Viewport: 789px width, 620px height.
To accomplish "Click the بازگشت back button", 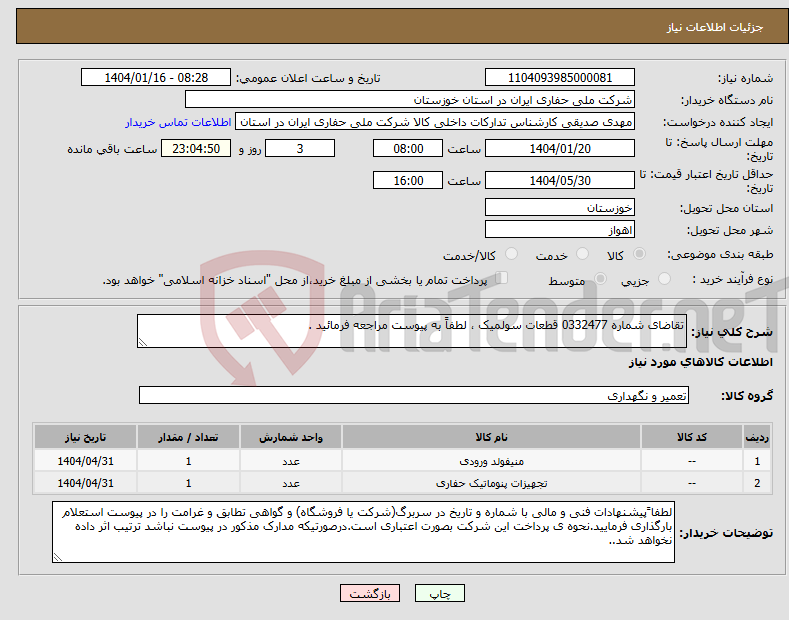I will [x=370, y=593].
